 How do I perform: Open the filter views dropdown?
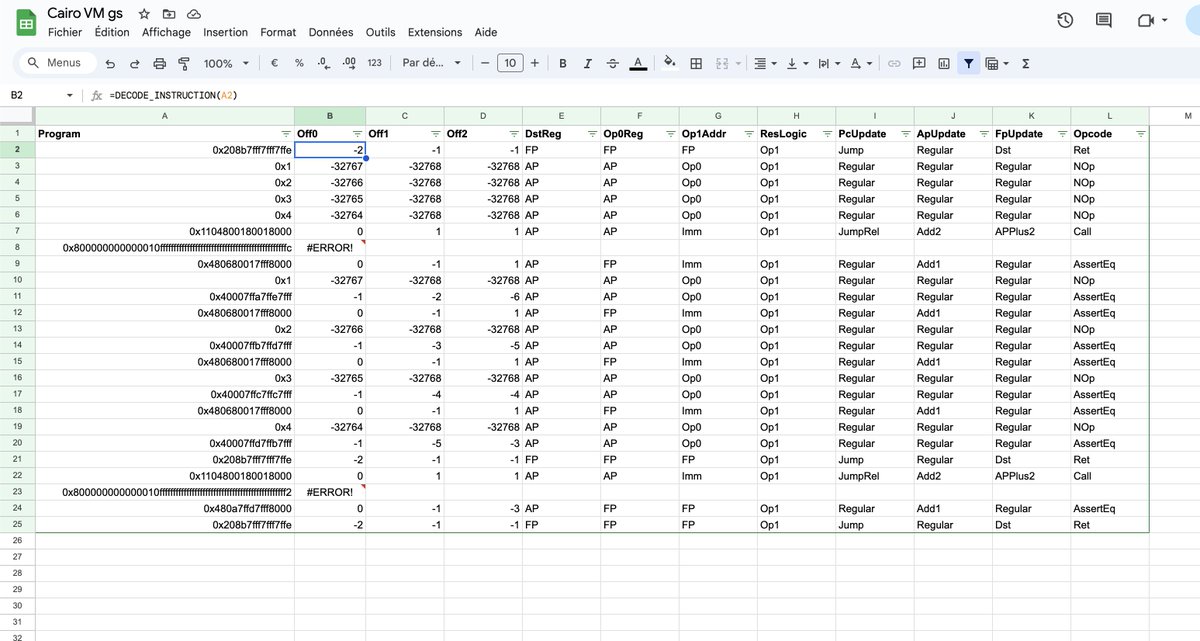[x=996, y=63]
